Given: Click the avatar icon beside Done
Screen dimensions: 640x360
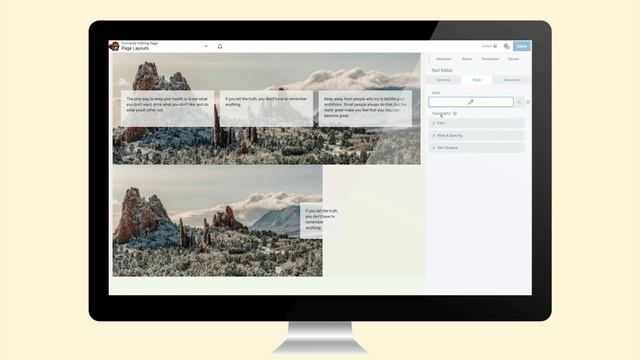Looking at the screenshot, I should point(507,46).
